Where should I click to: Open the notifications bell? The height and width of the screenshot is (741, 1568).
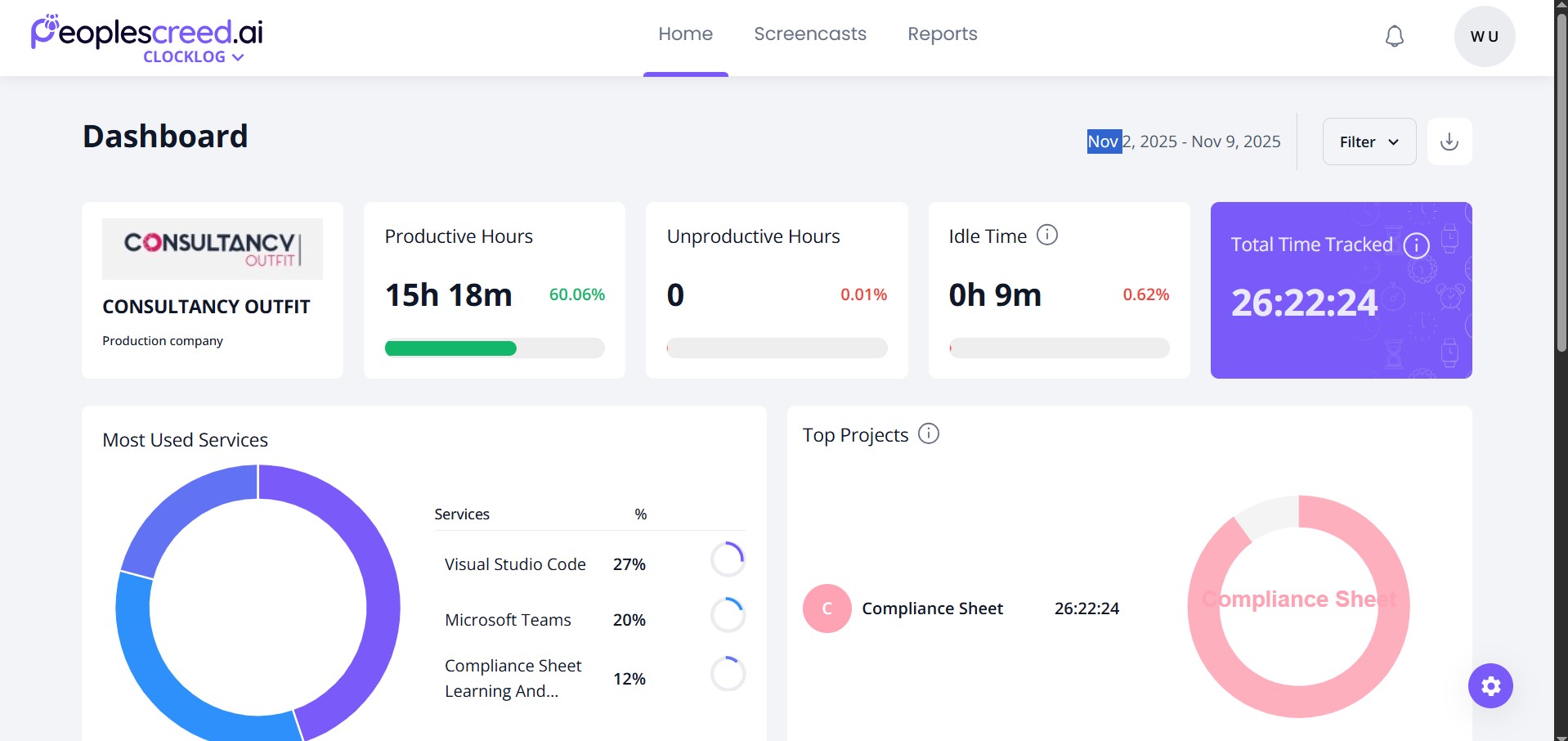coord(1394,36)
